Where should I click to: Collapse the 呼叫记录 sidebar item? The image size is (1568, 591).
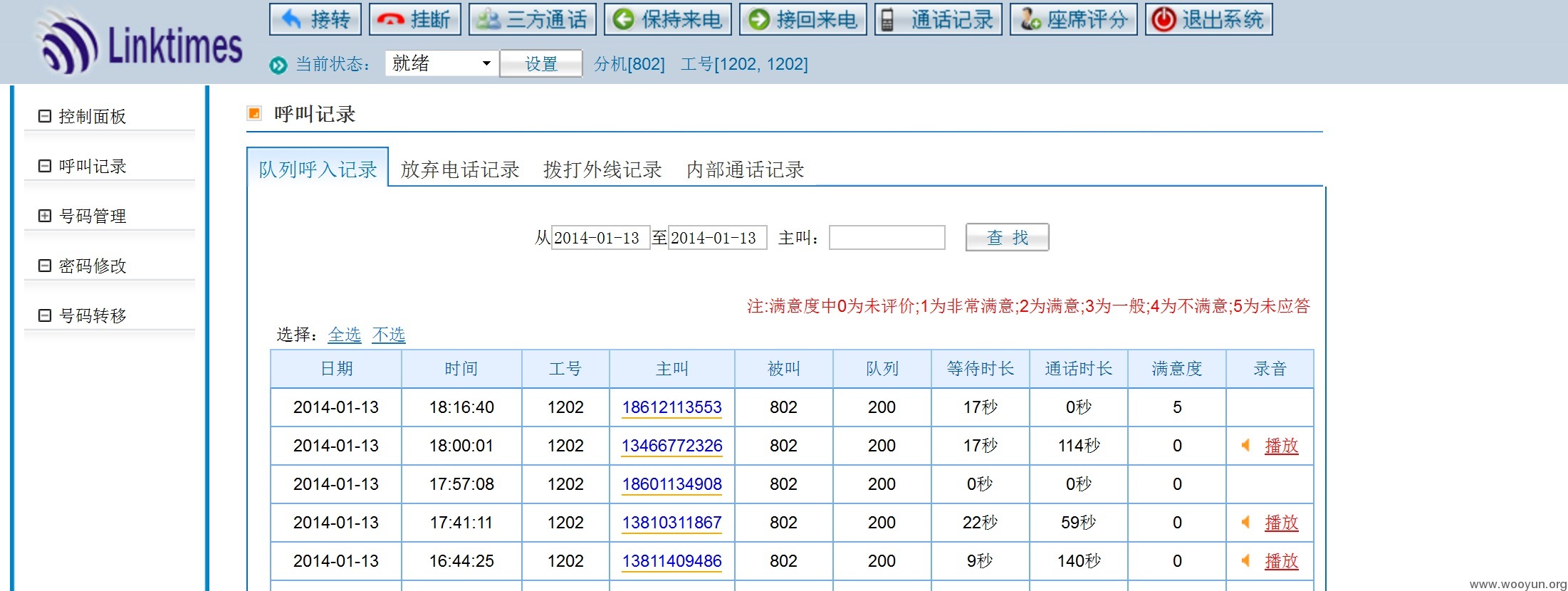[45, 166]
